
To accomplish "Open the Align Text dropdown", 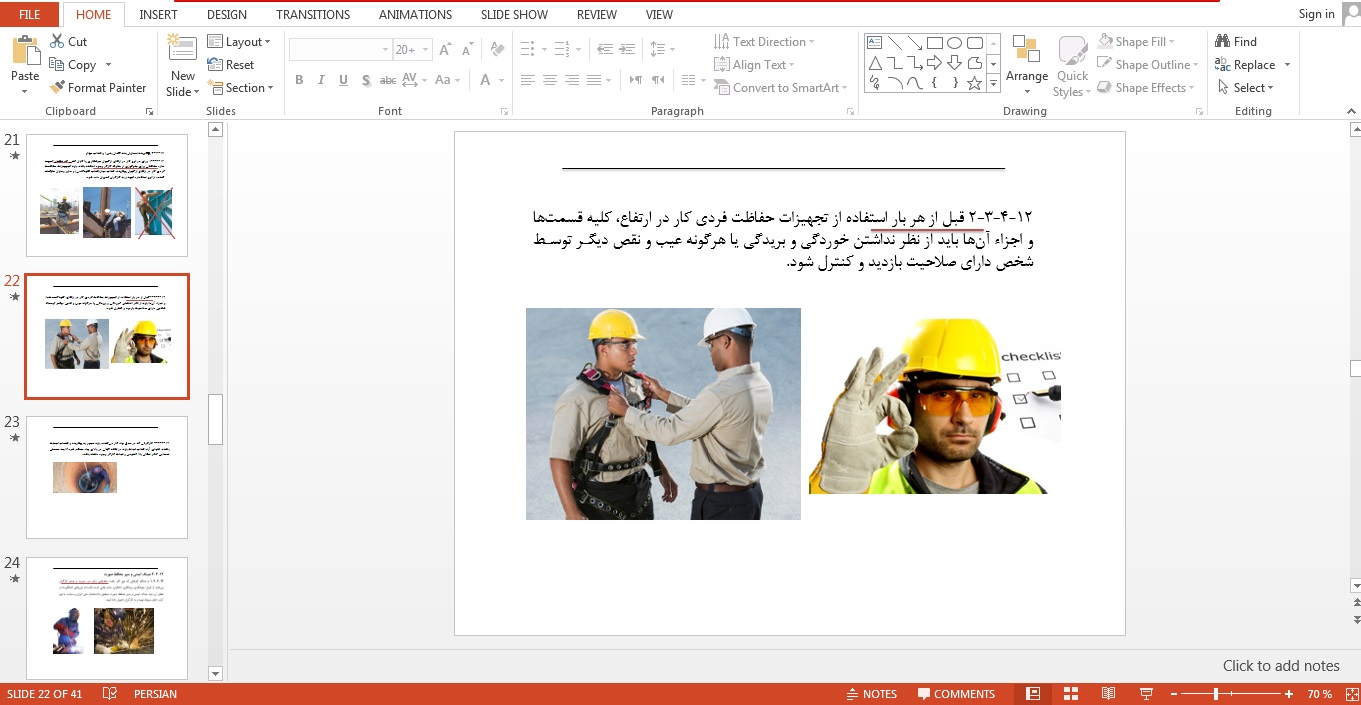I will 756,65.
